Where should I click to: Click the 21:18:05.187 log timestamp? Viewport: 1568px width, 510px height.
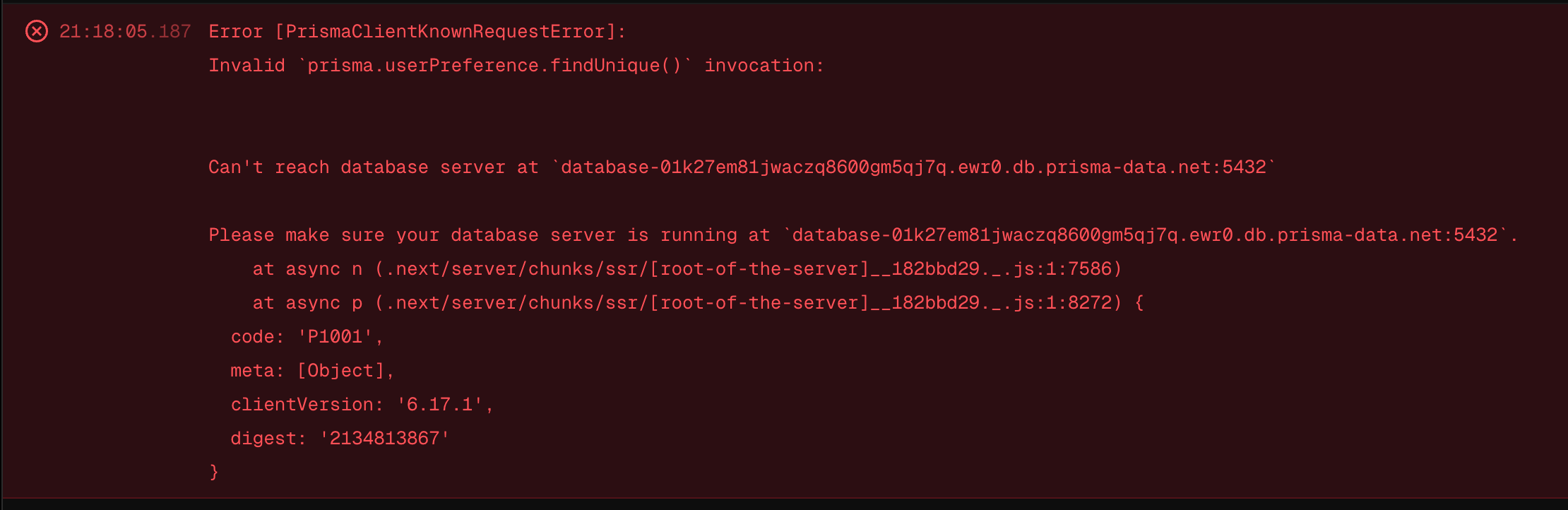[125, 31]
